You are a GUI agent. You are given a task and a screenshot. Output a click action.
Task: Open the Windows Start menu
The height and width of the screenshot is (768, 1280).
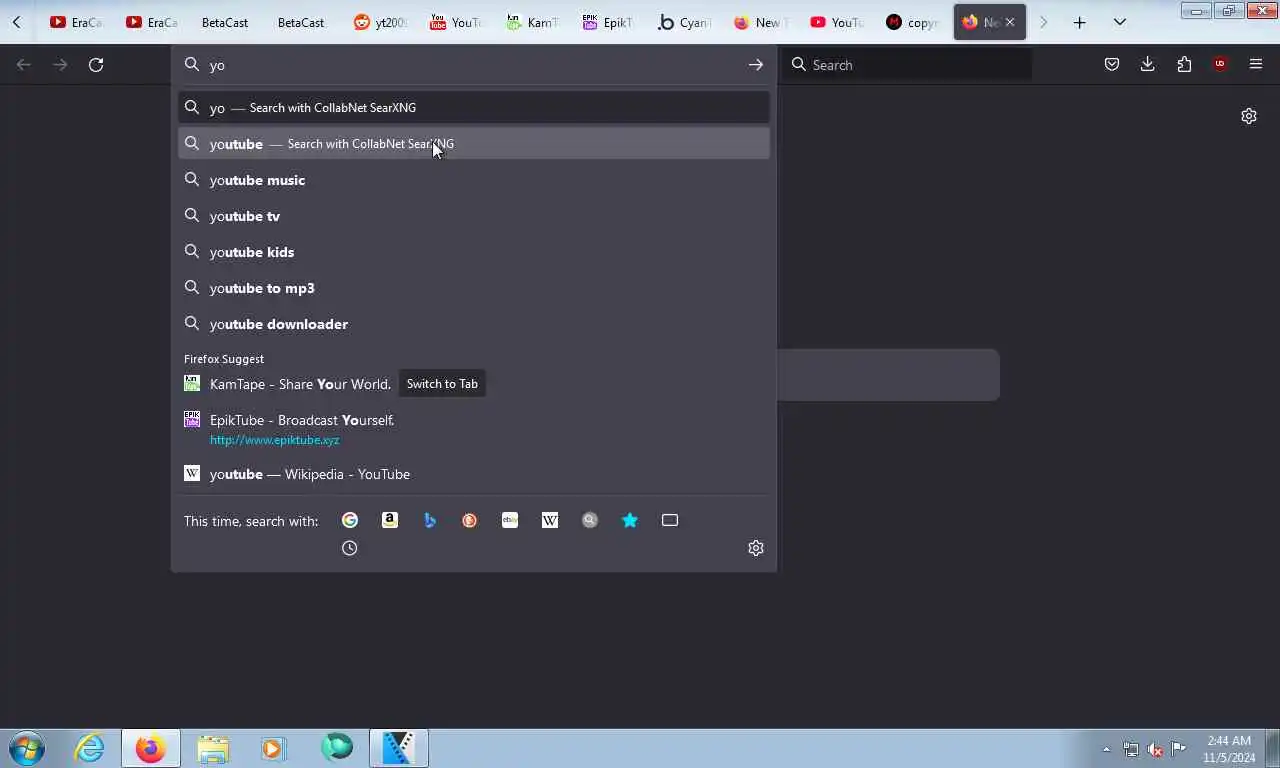[x=27, y=748]
